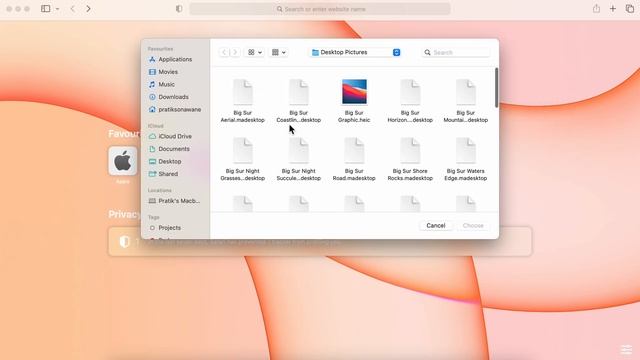Select Big Sur Night Succulents file
Viewport: 640px width, 360px height.
pyautogui.click(x=298, y=159)
